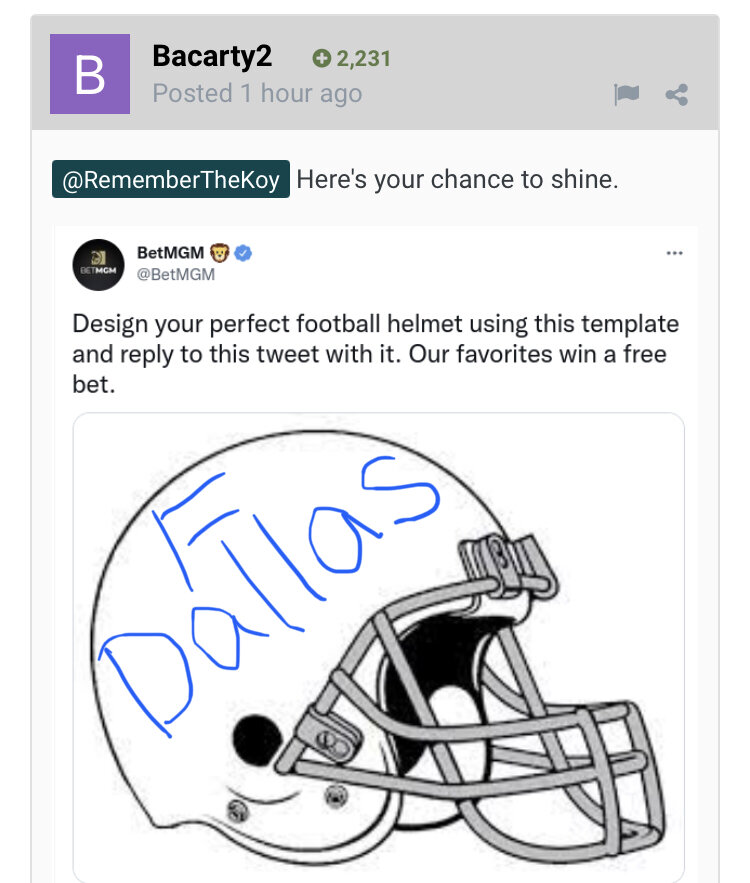750x883 pixels.
Task: Click the BetMGM round profile picture
Action: click(x=98, y=265)
